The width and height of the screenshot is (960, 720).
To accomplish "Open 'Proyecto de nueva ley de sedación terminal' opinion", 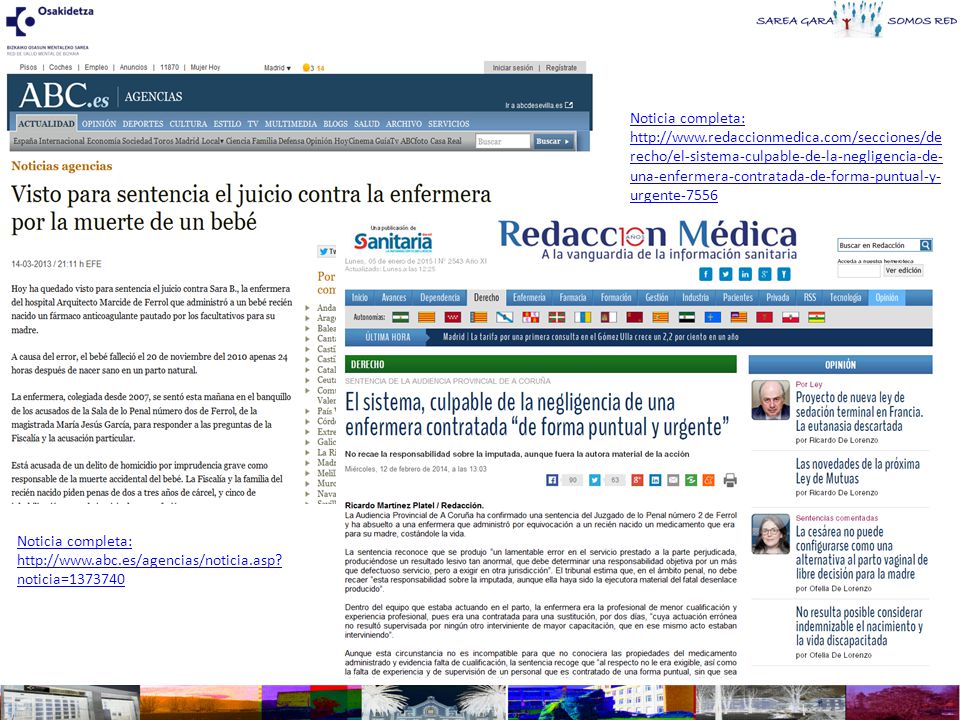I will [859, 411].
